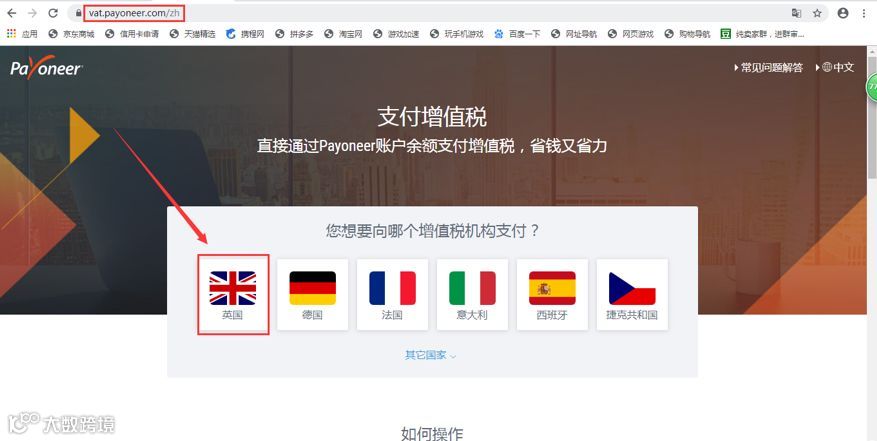This screenshot has height=441, width=877.
Task: Click the 支付增值税 heading text
Action: (x=432, y=116)
